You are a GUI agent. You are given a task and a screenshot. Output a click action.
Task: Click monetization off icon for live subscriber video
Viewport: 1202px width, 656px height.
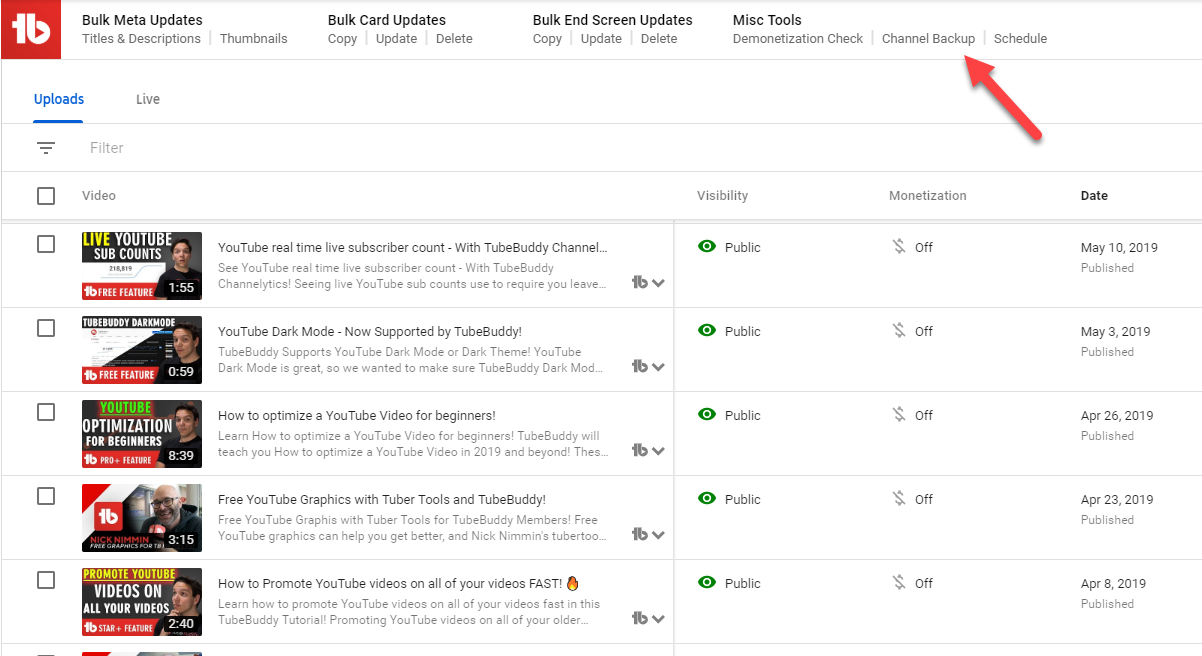tap(899, 247)
